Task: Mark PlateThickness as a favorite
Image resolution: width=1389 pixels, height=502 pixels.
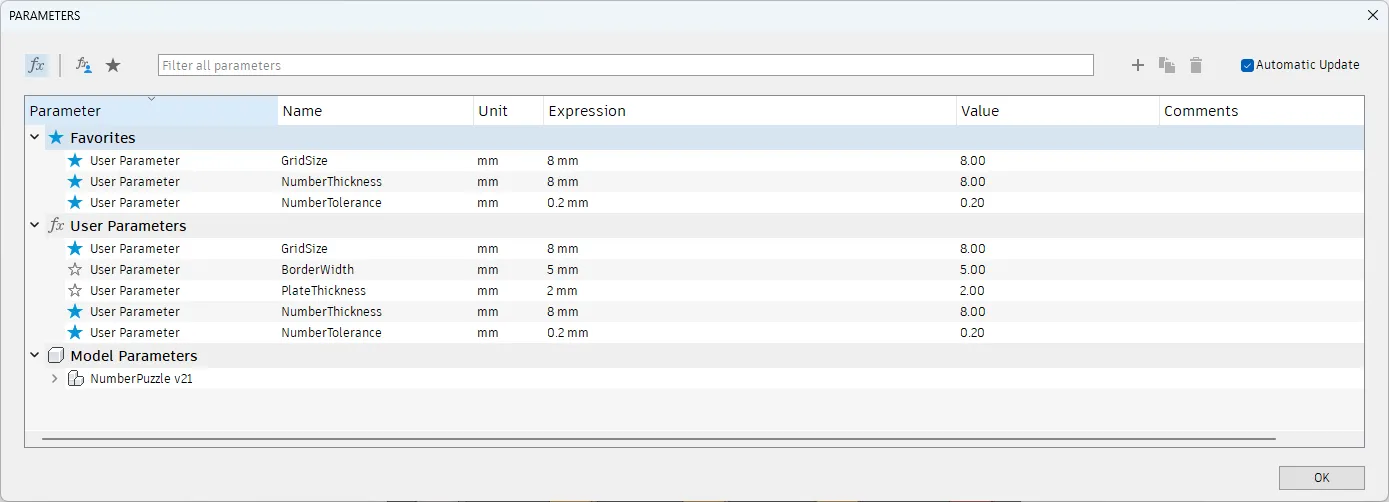Action: 75,290
